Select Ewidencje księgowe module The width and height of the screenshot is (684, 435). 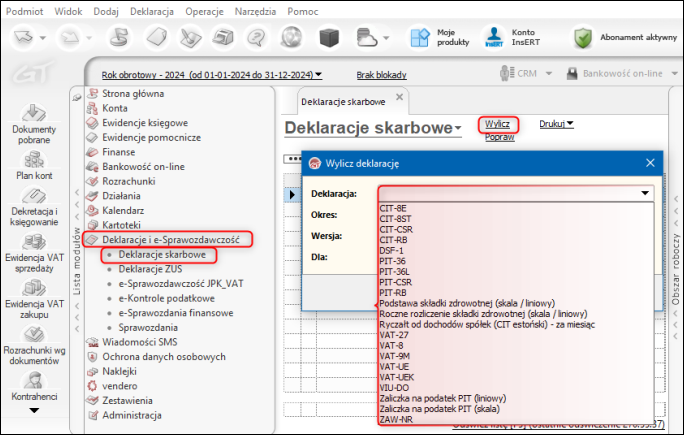144,123
